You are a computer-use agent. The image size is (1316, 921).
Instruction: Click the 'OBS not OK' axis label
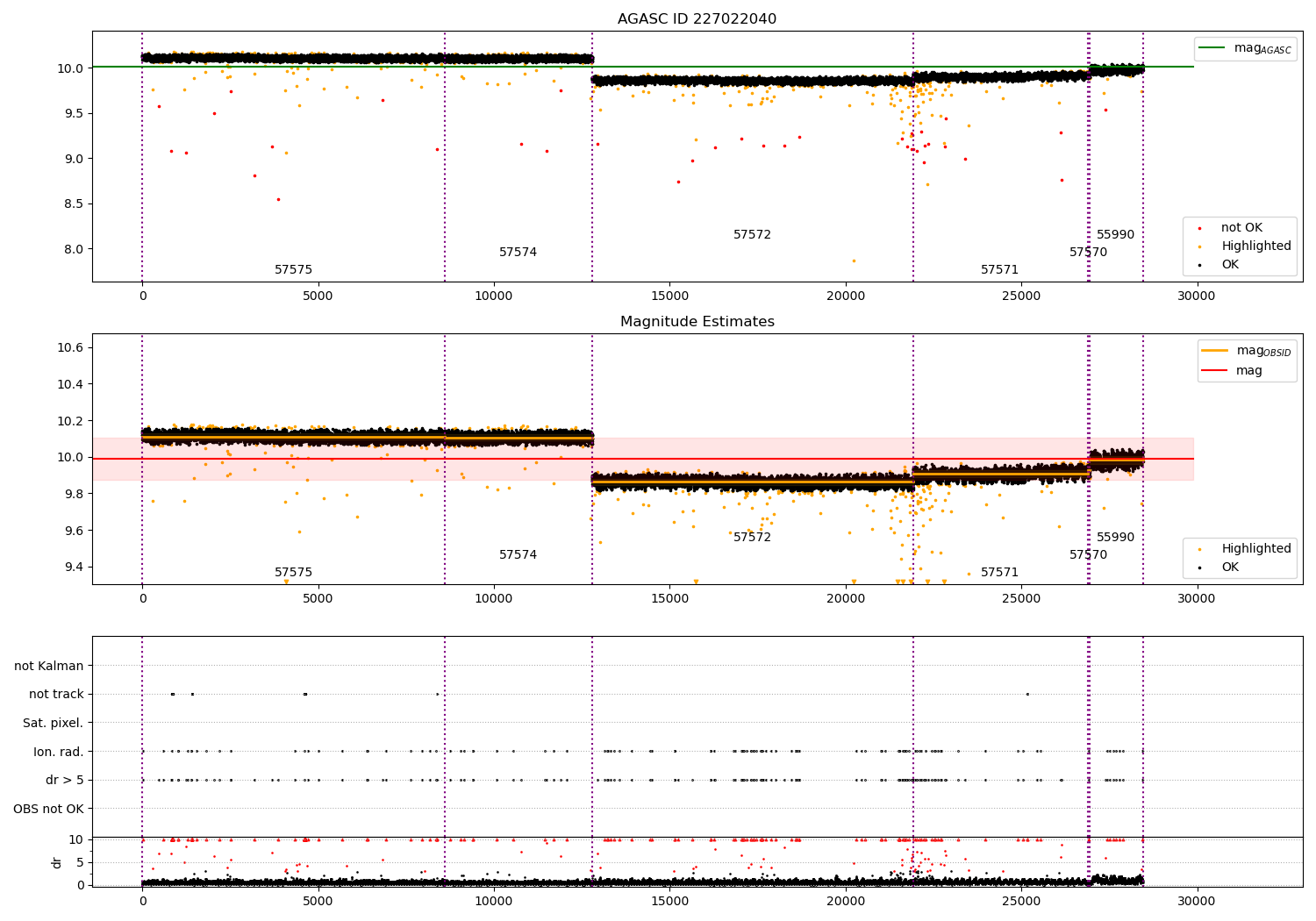pos(49,810)
